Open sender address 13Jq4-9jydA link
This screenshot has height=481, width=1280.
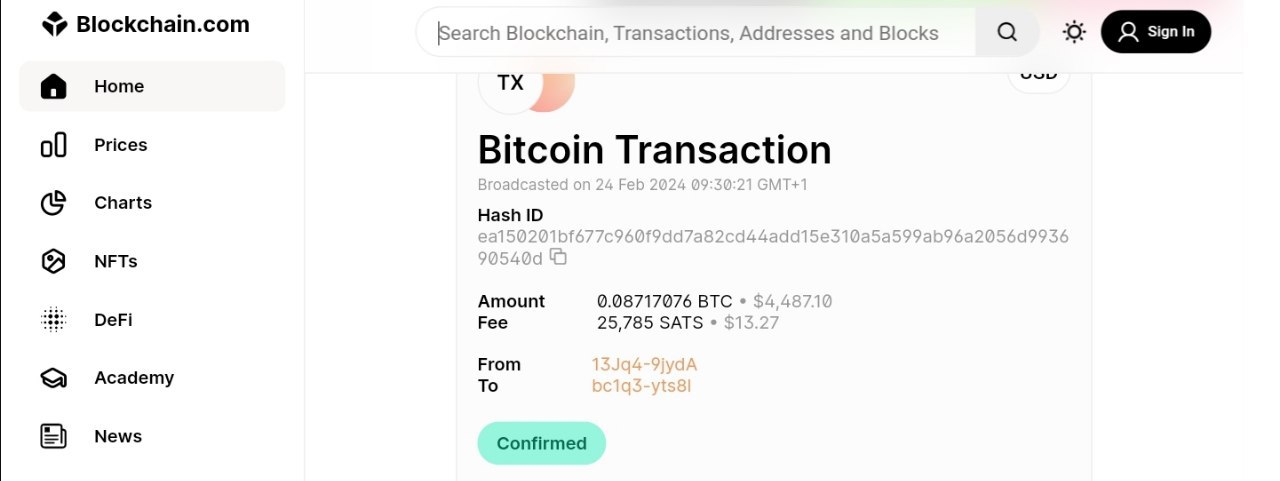(644, 364)
